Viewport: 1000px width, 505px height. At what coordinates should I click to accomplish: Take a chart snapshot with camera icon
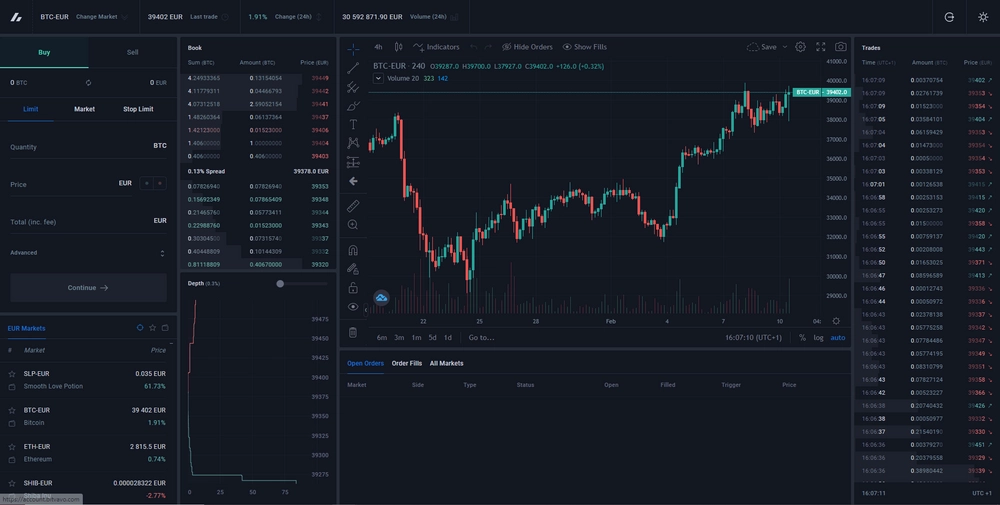[x=841, y=47]
